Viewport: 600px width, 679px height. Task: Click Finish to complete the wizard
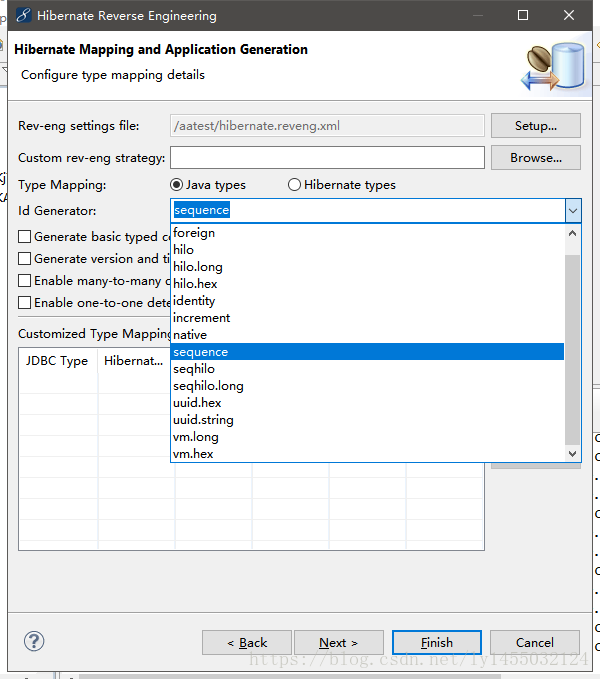(437, 643)
